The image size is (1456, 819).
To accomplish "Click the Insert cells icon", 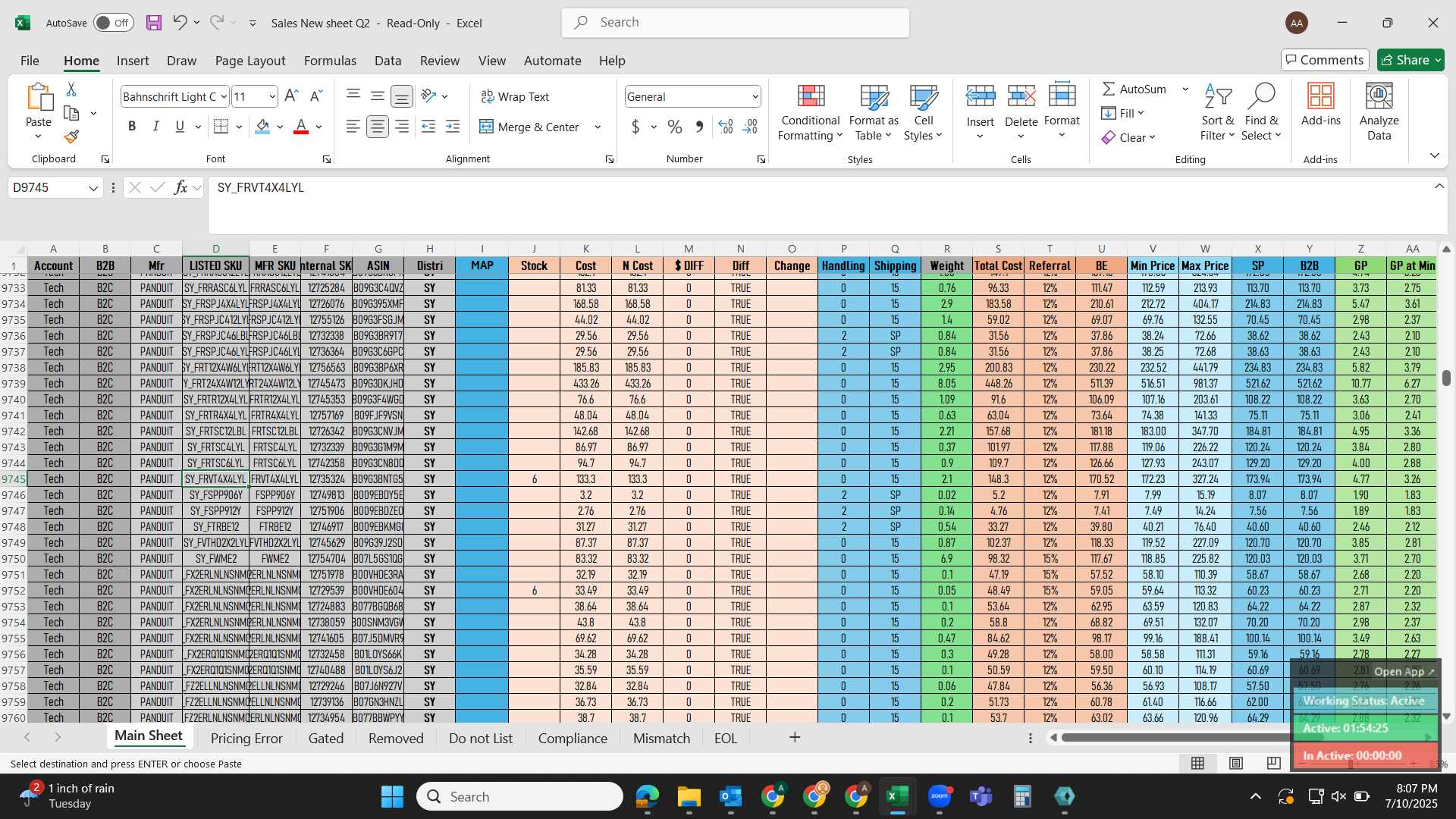I will [x=980, y=96].
